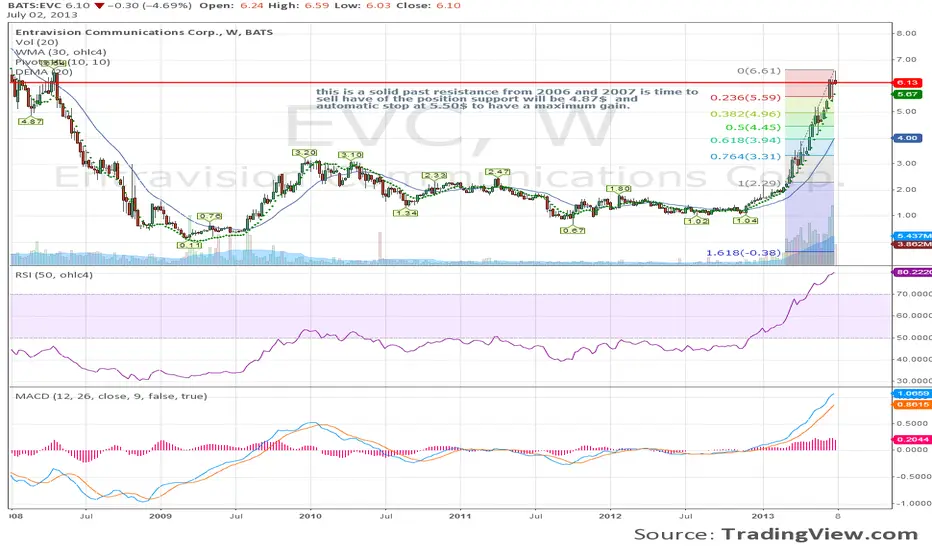Click the July 02, 2013 date
This screenshot has height=550, width=932.
pos(42,14)
